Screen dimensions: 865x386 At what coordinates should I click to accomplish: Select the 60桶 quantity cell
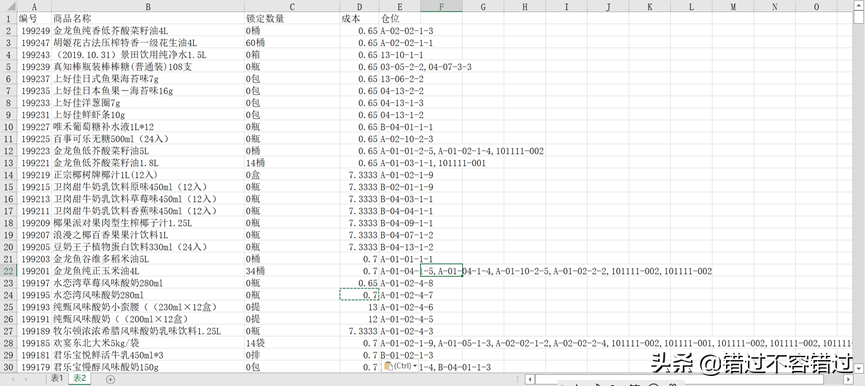tap(292, 42)
